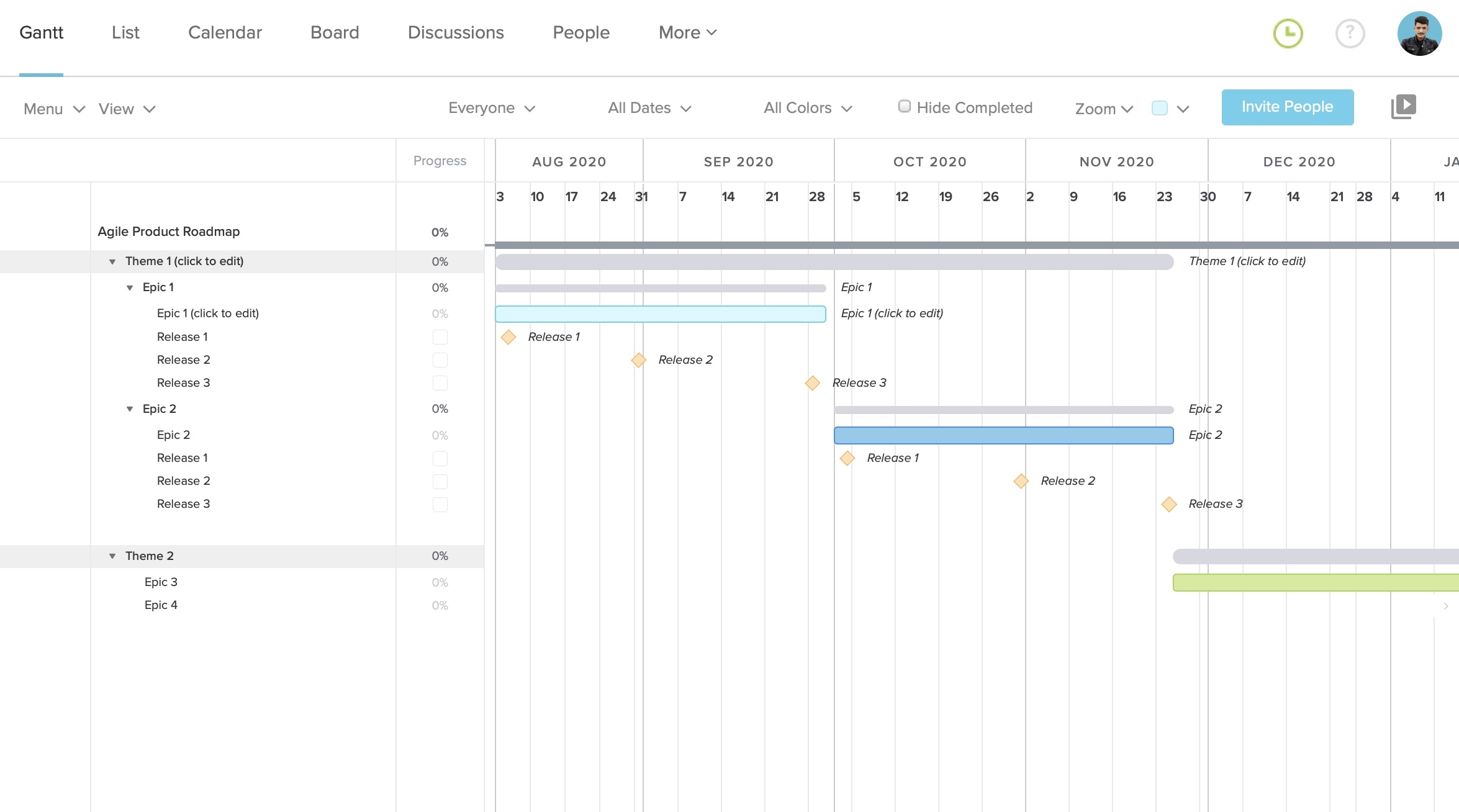Click the video tutorials icon near Invite People
The height and width of the screenshot is (812, 1459).
1404,106
